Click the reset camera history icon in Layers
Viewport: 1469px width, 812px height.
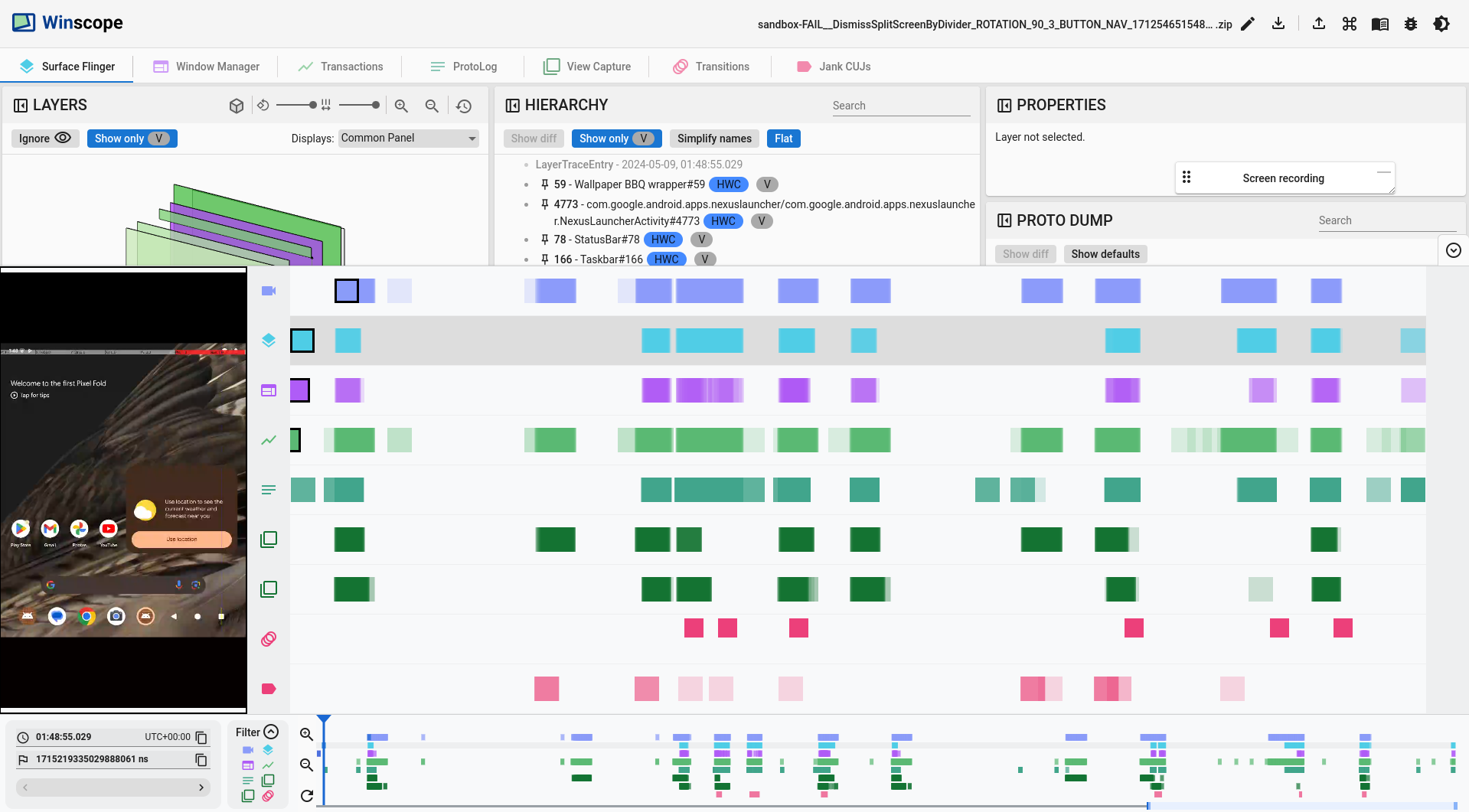click(464, 106)
